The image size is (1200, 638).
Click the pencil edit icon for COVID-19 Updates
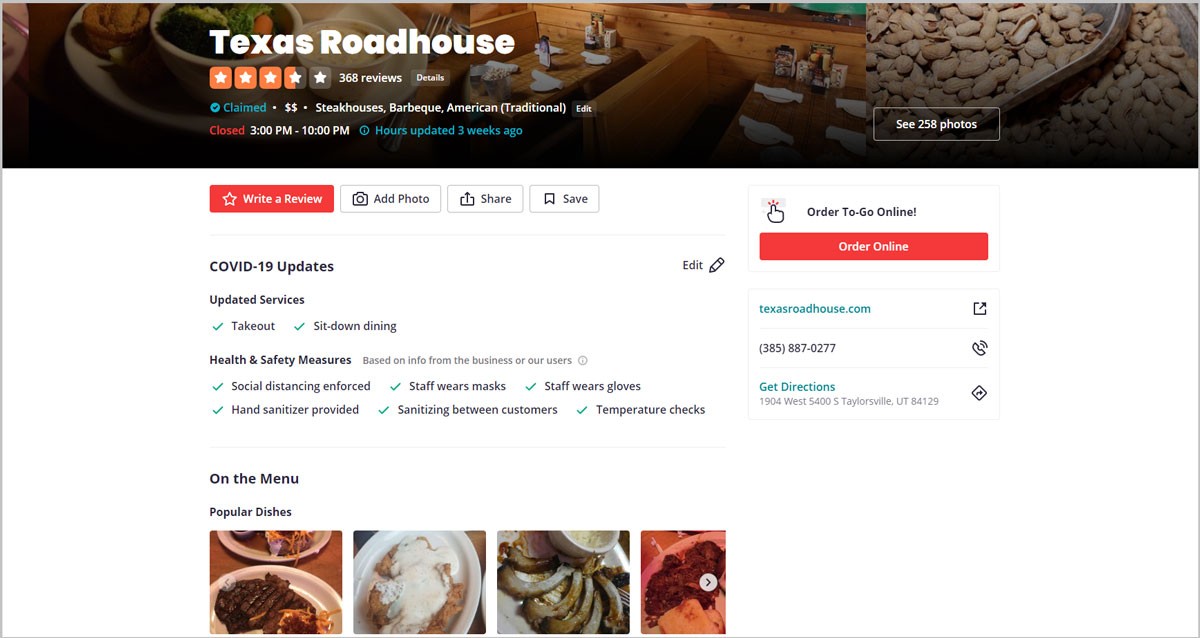(x=716, y=266)
